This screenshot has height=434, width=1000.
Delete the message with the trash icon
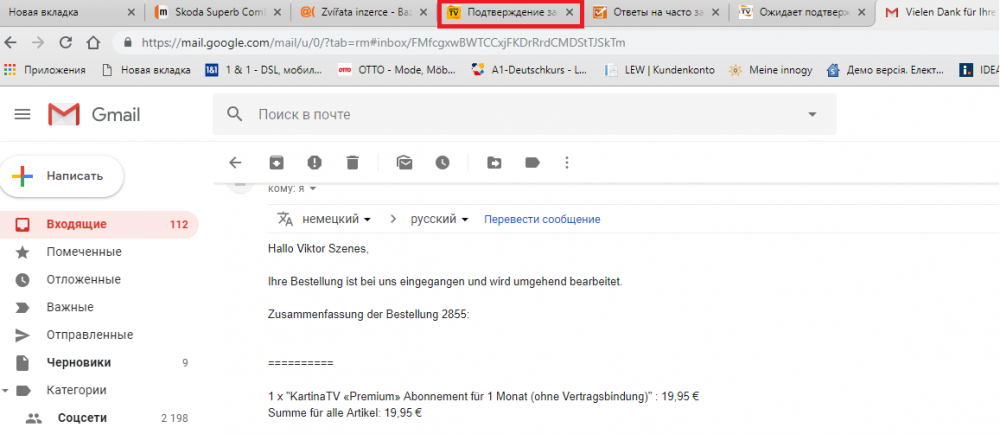click(x=352, y=163)
